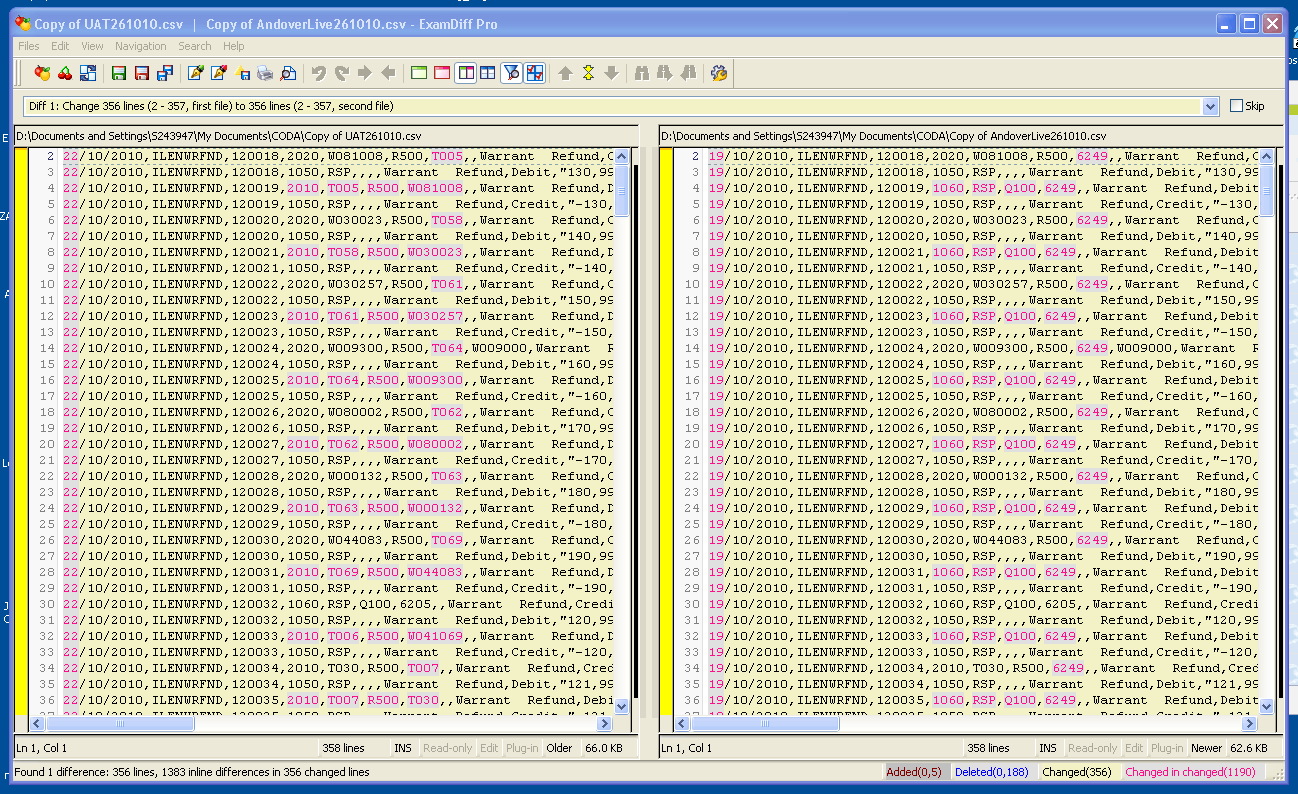Click the Newer label in right status bar
The width and height of the screenshot is (1298, 794).
(x=1206, y=748)
